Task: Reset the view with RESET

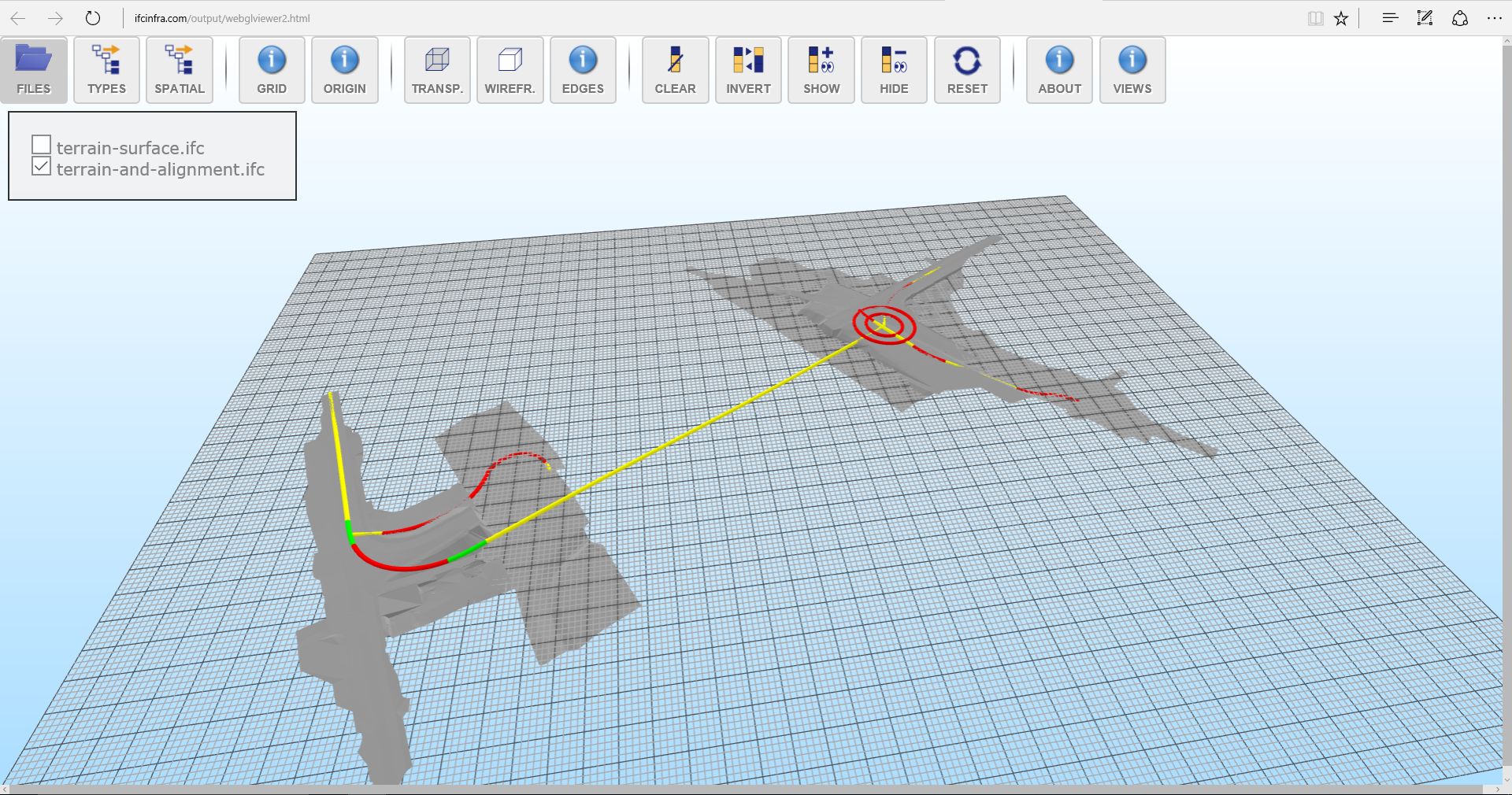Action: (967, 70)
